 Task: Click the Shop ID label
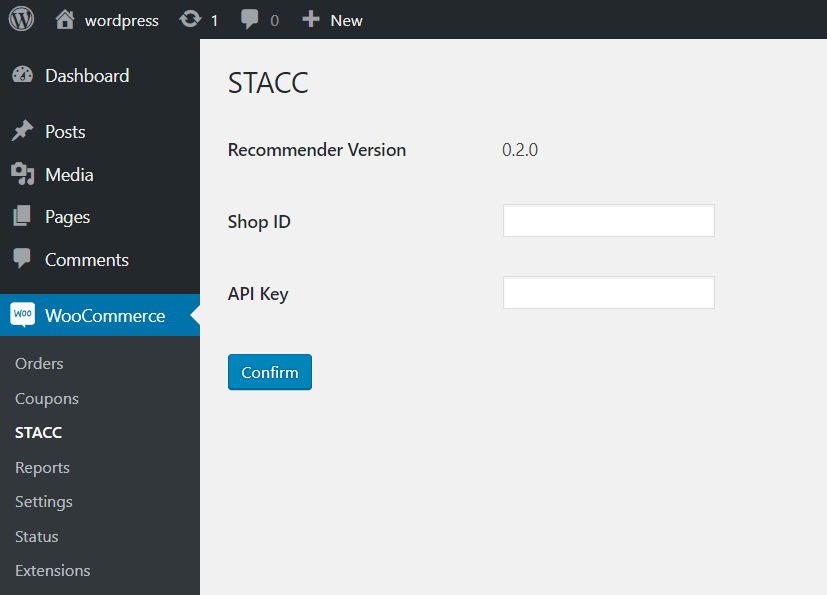(259, 222)
